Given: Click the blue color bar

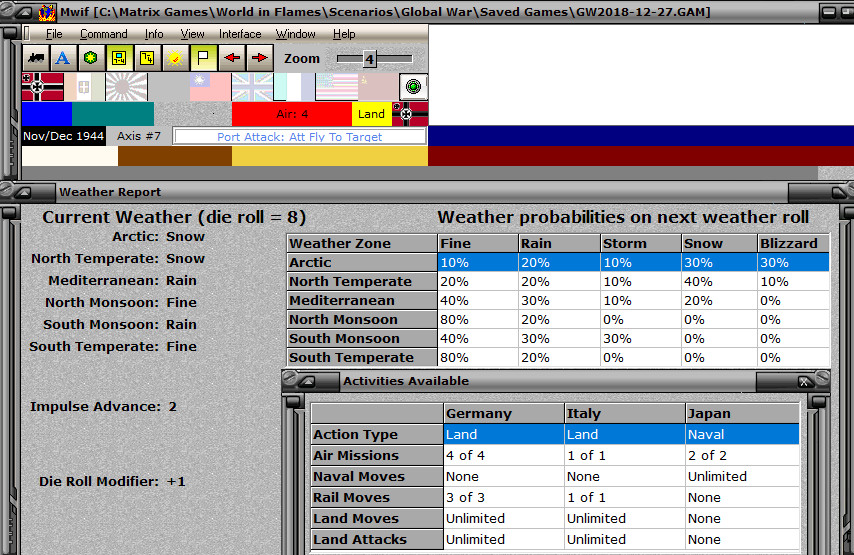Looking at the screenshot, I should 47,114.
